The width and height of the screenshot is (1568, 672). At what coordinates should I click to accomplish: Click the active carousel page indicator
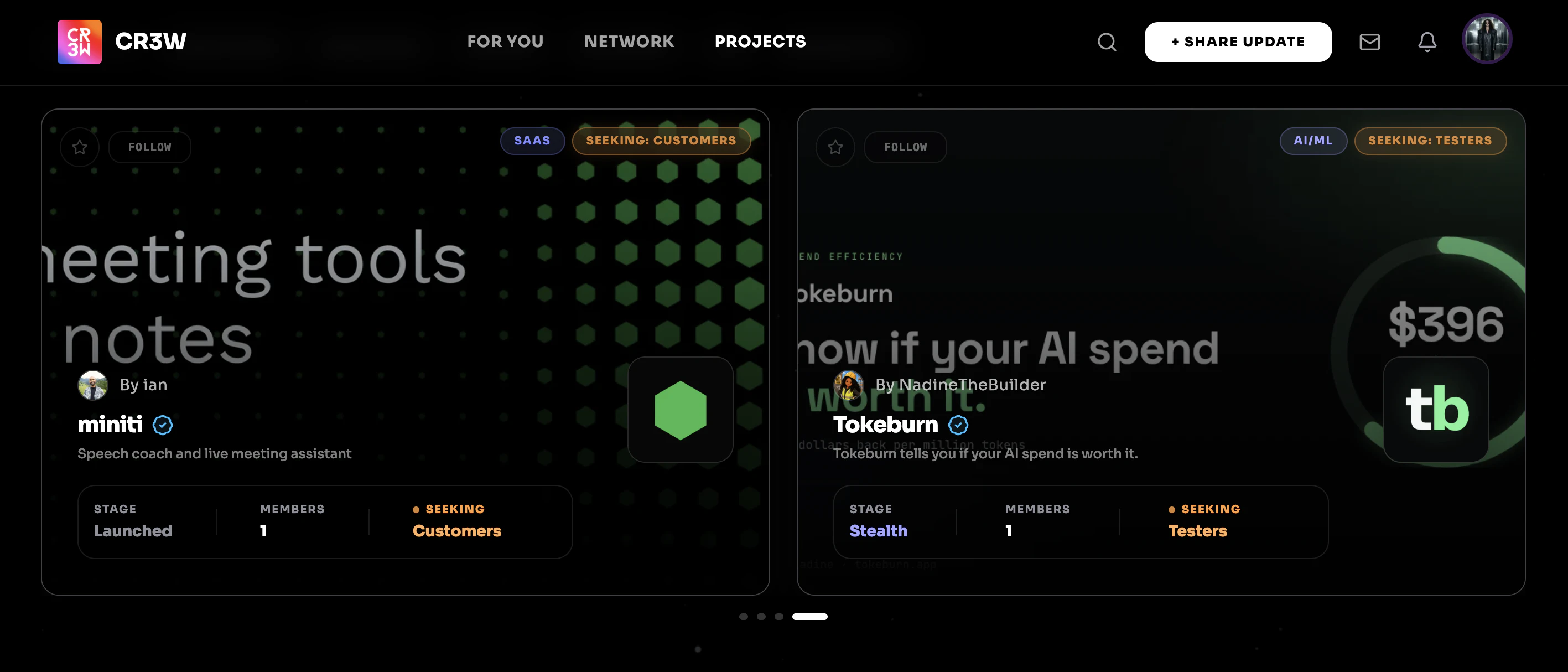tap(809, 617)
